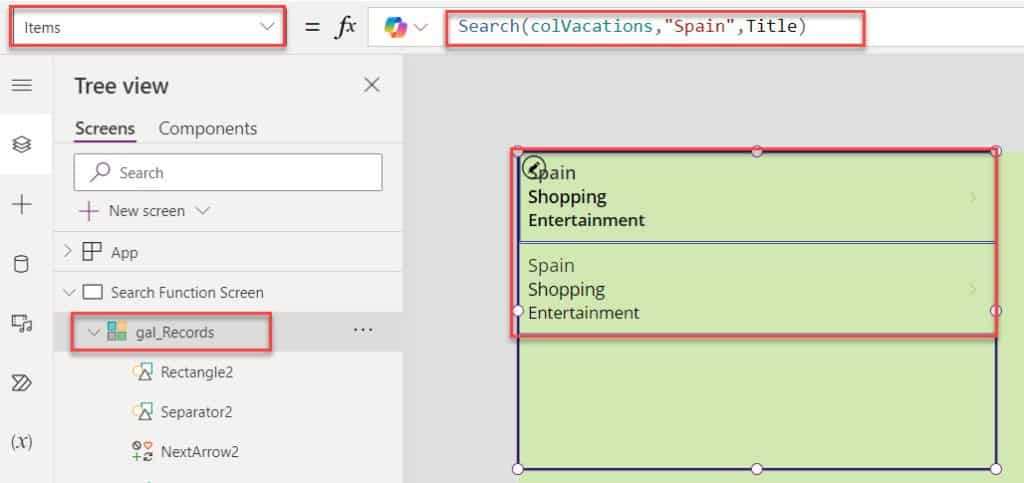Screen dimensions: 1024x483
Task: Select Search Function Screen in tree
Action: coord(187,292)
